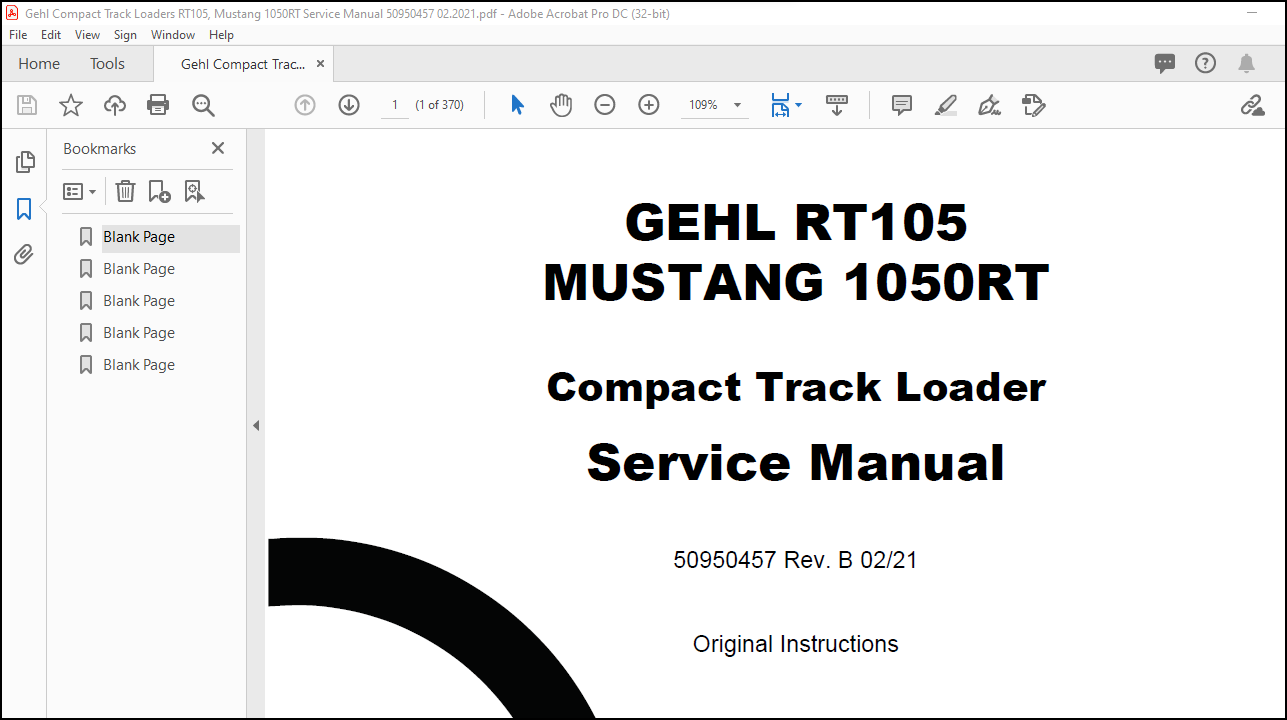Zoom in with the plus icon

(649, 105)
